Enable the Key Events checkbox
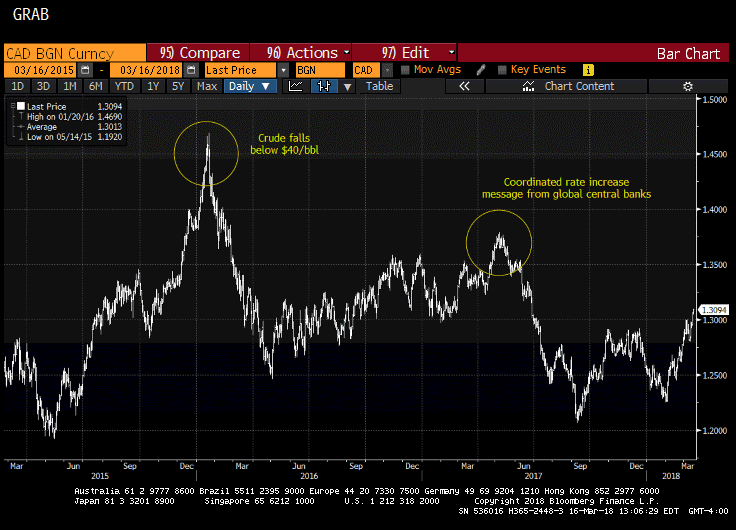736x530 pixels. click(501, 70)
